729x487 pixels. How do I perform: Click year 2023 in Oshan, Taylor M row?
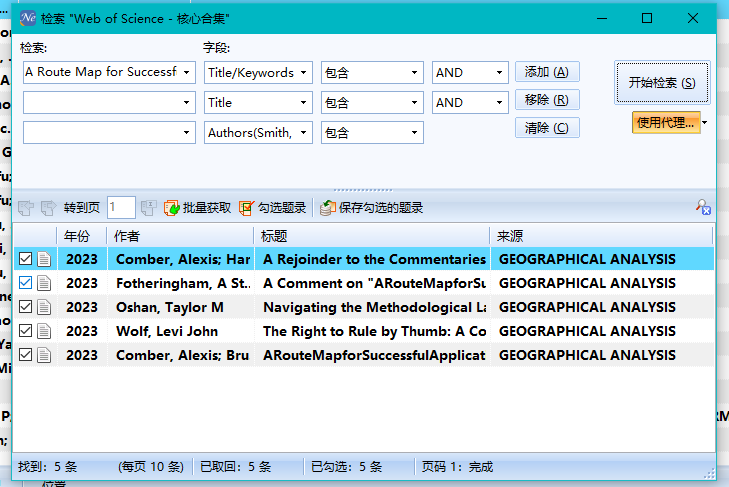click(82, 307)
